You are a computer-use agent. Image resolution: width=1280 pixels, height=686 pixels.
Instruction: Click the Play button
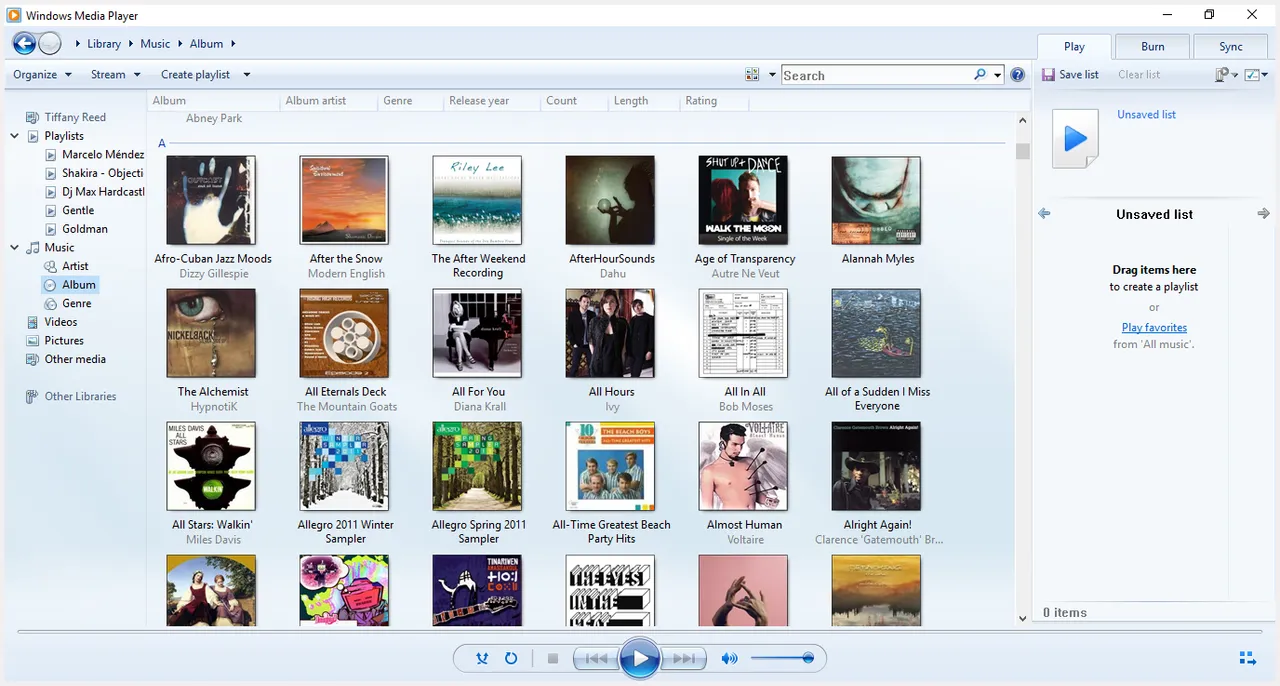640,658
